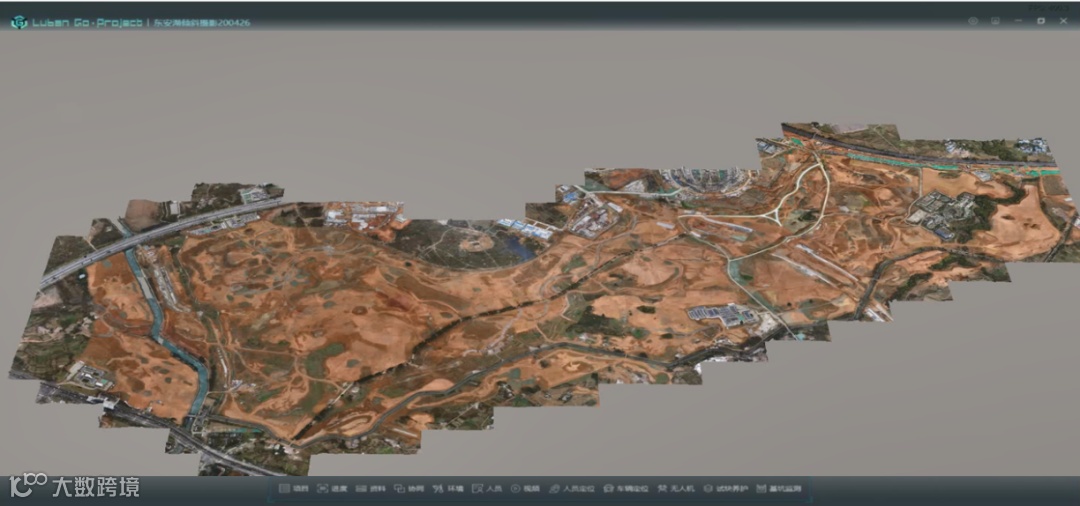Click the first title bar icon before minimize
The height and width of the screenshot is (506, 1080).
pos(973,21)
